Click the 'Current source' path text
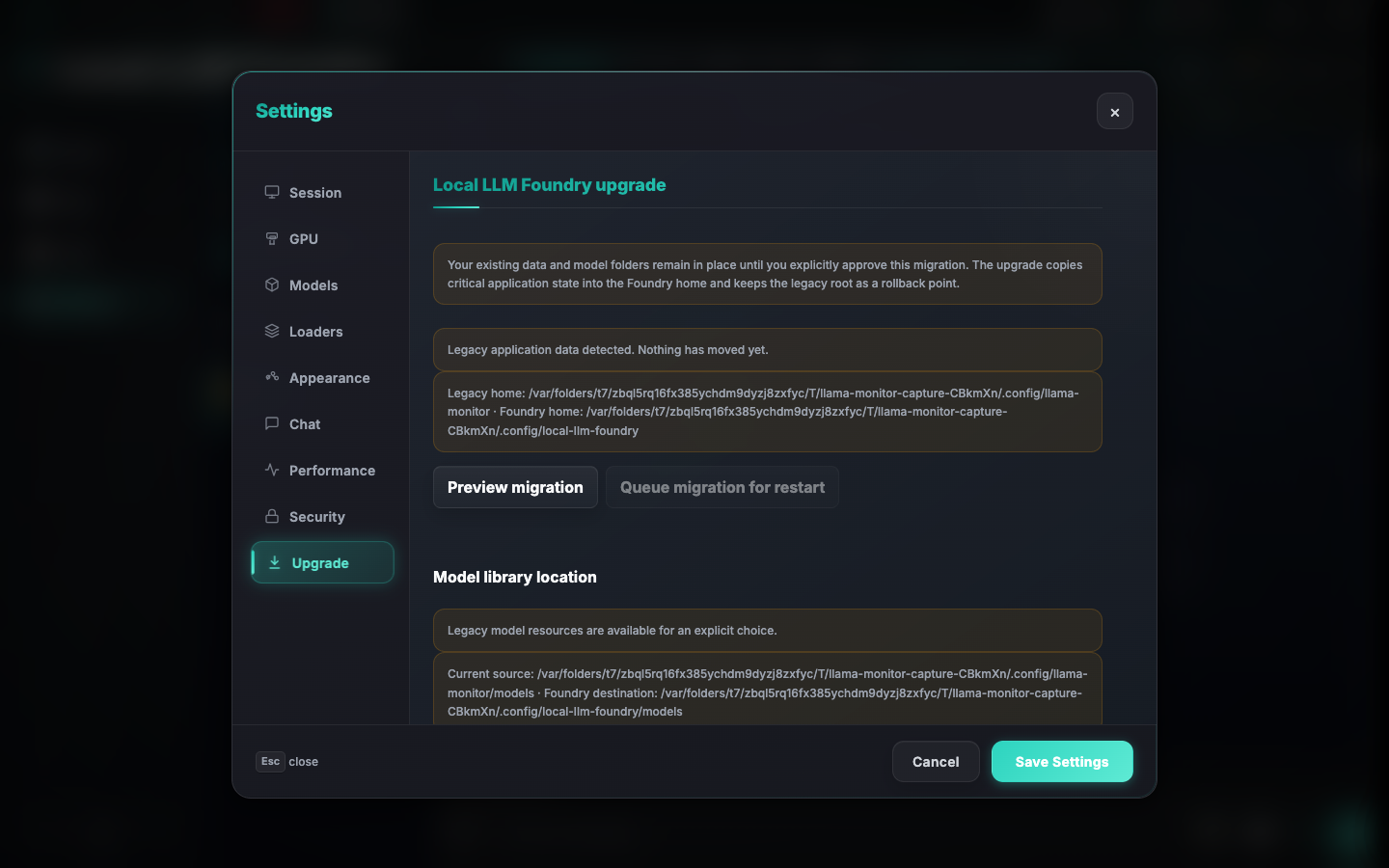 tap(768, 692)
